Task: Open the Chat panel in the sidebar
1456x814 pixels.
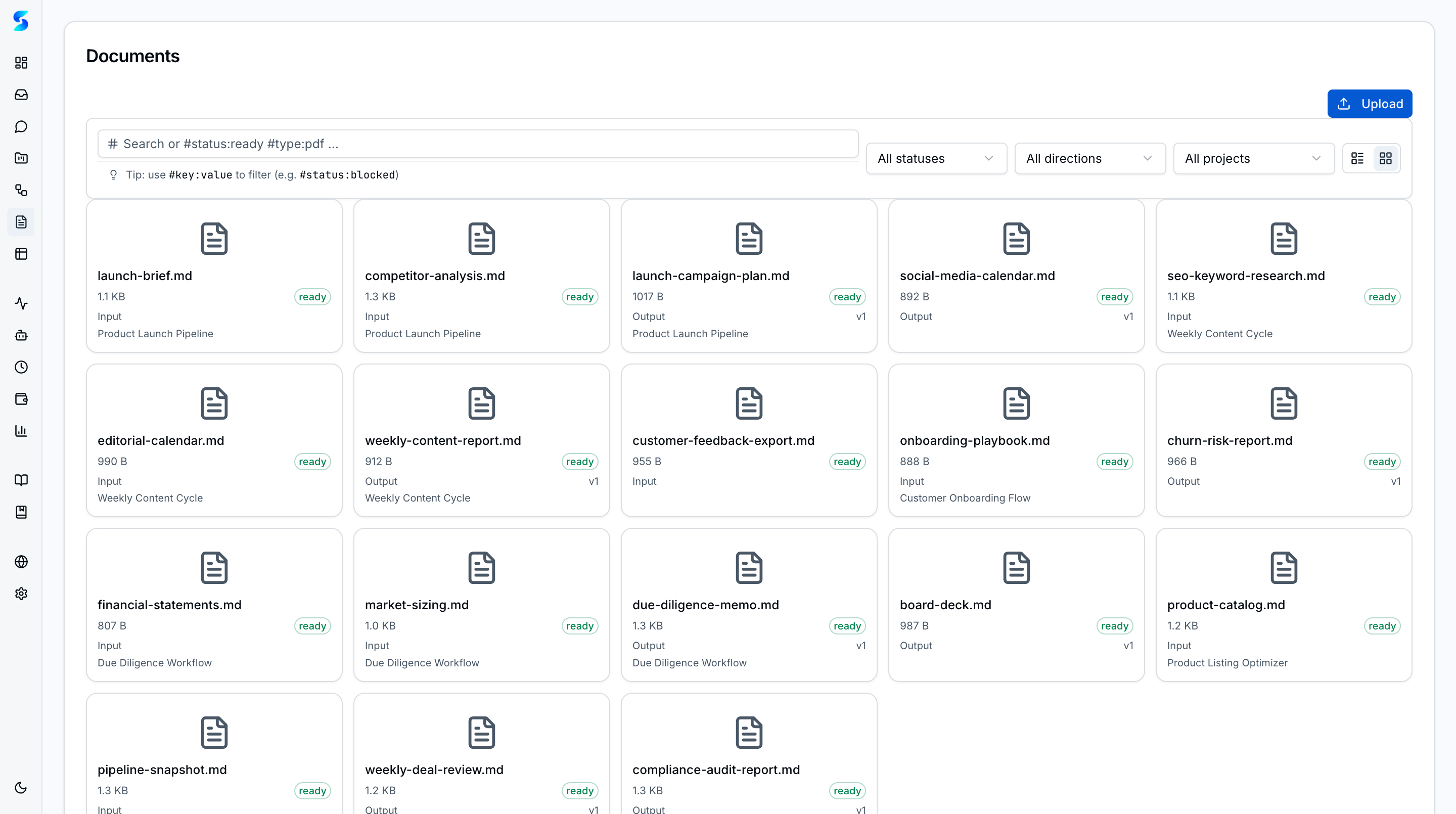Action: click(21, 126)
